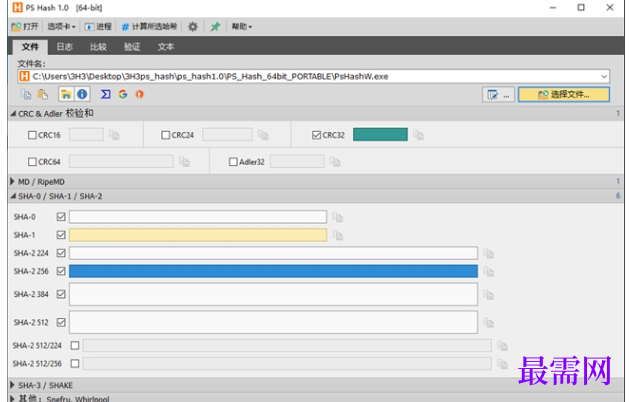Click the SHA-2 384 hash output field
630x402 pixels.
coord(273,294)
